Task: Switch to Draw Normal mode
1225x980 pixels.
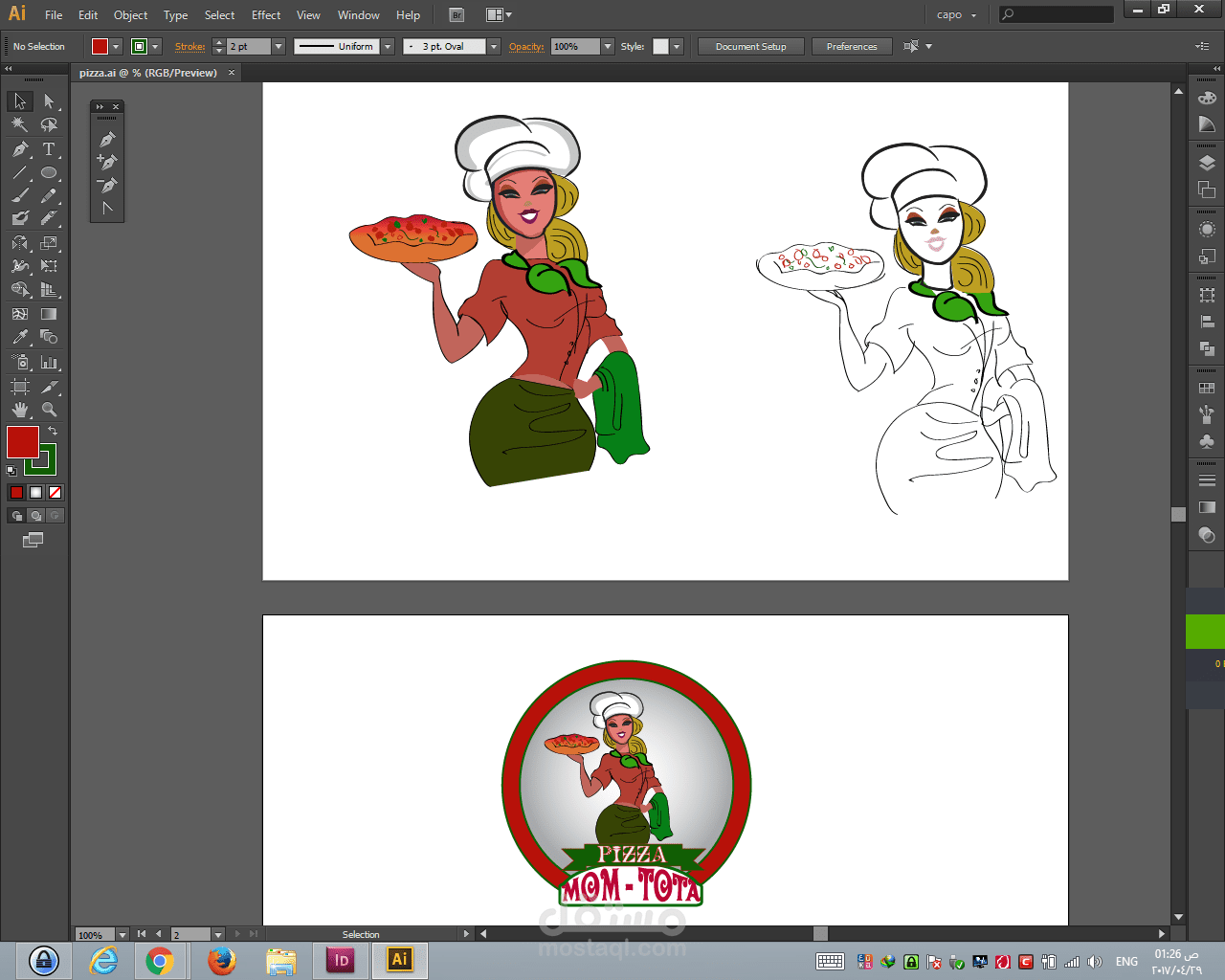Action: (x=16, y=516)
